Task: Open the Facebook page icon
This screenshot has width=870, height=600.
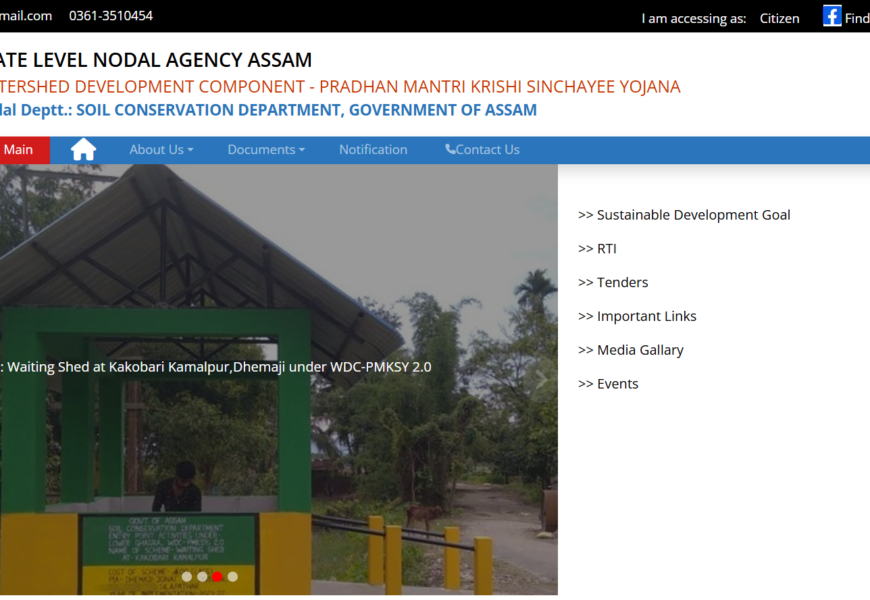Action: point(832,16)
